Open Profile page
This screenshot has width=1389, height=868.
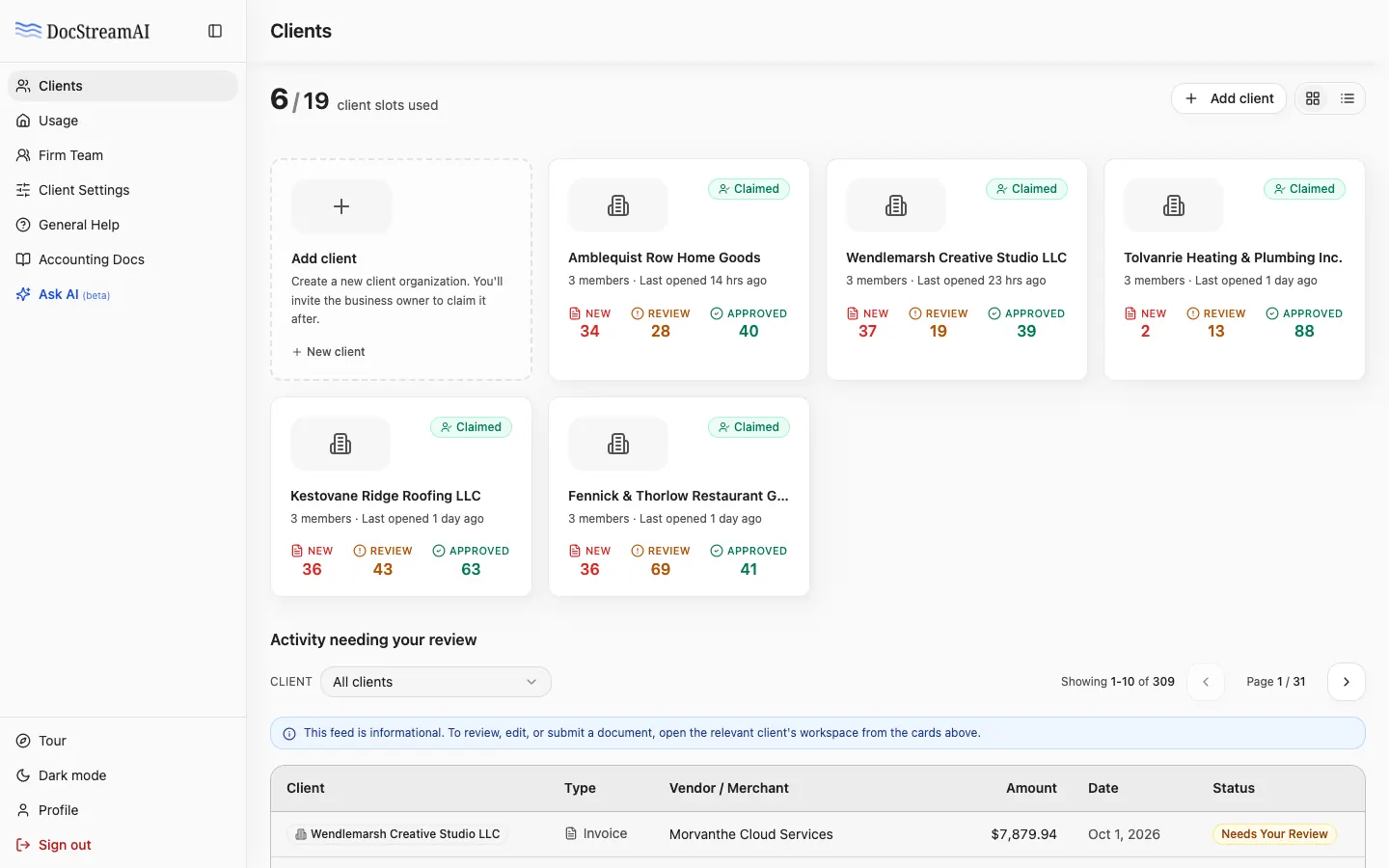click(123, 810)
